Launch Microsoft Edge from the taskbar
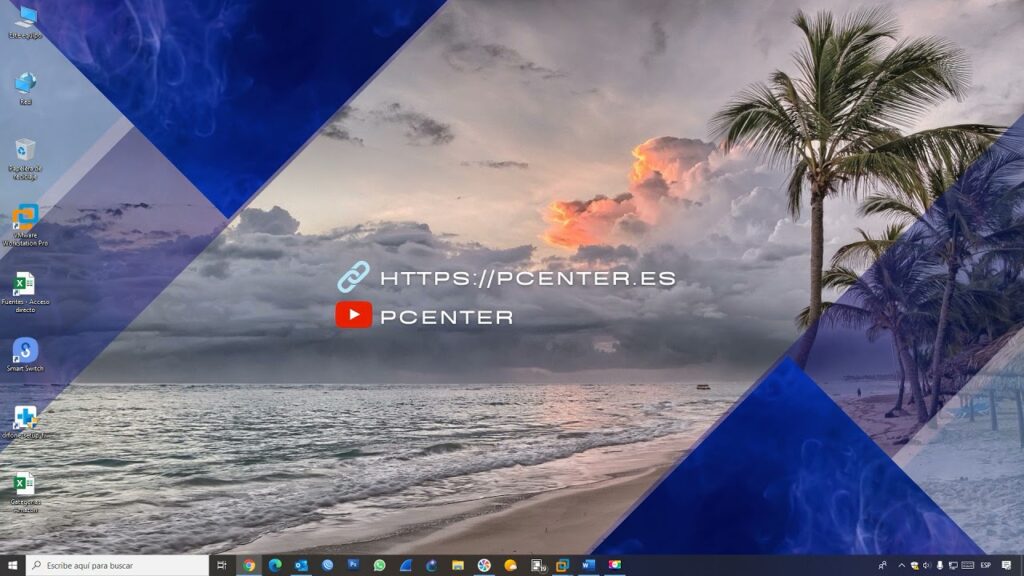The image size is (1024, 576). click(275, 565)
